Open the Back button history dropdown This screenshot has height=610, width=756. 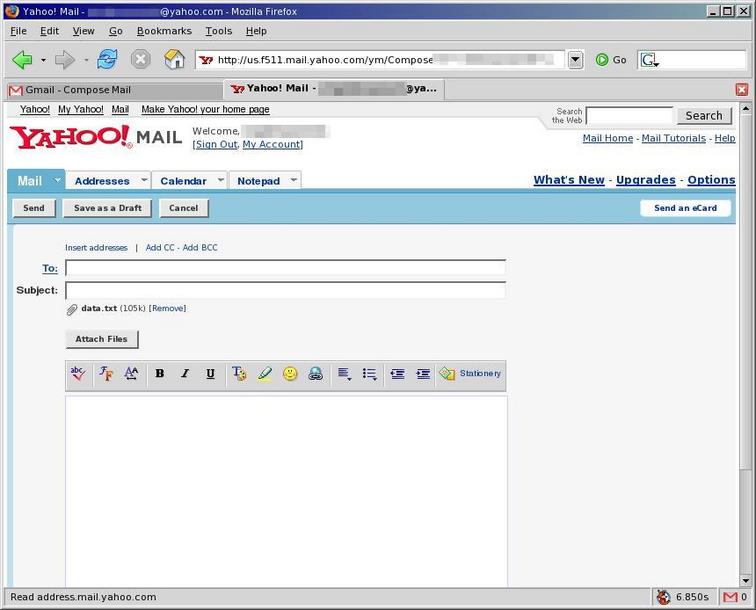pos(43,60)
